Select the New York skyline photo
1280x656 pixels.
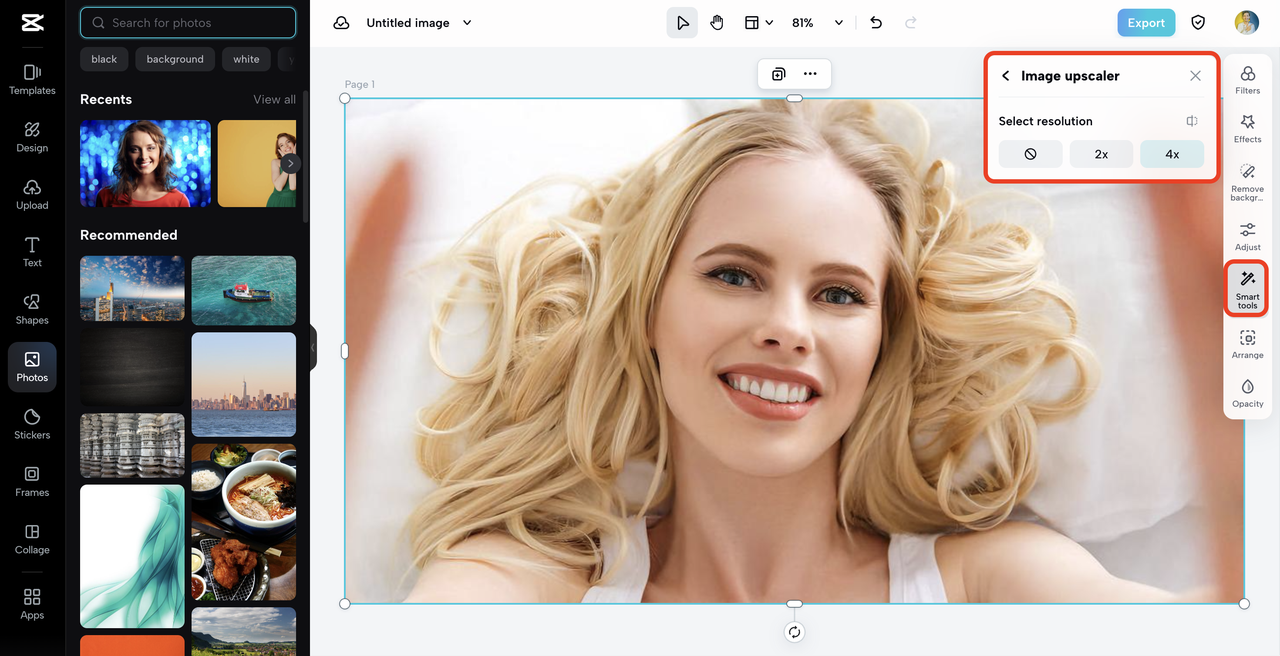[243, 384]
